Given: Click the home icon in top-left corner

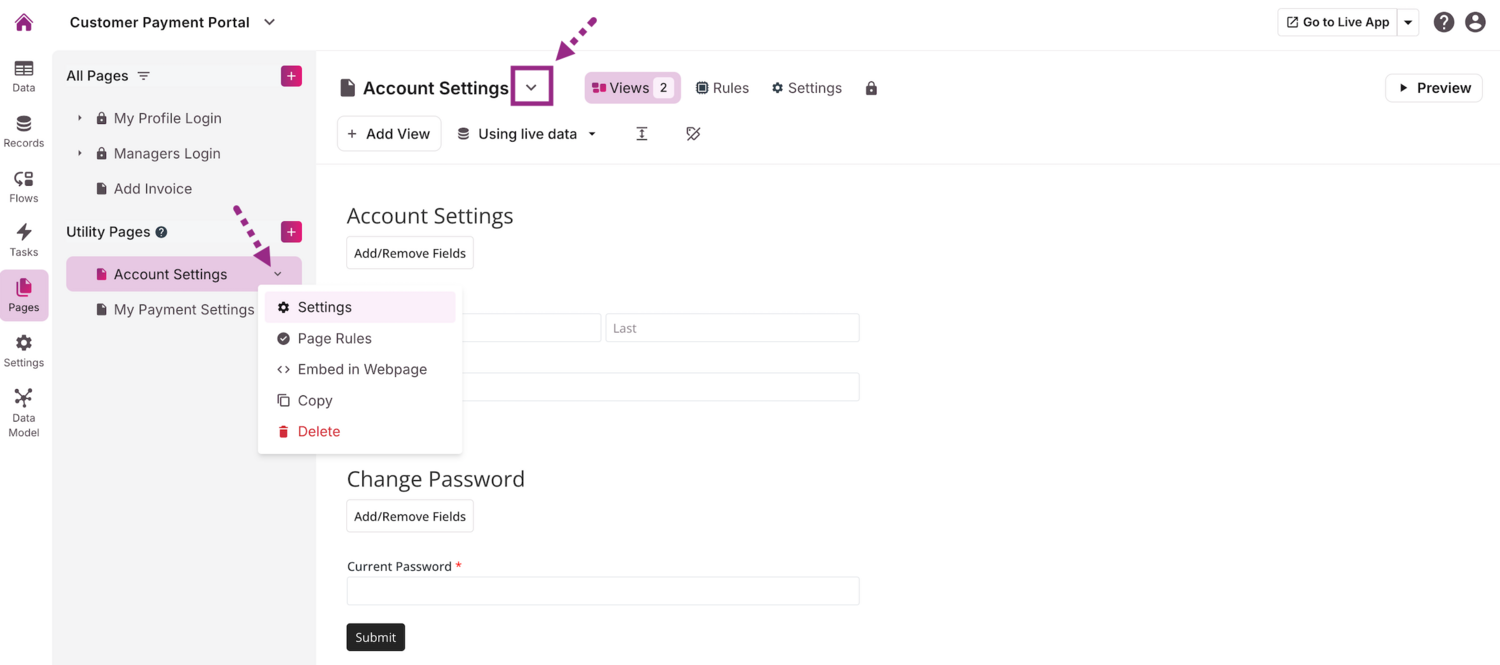Looking at the screenshot, I should point(24,22).
